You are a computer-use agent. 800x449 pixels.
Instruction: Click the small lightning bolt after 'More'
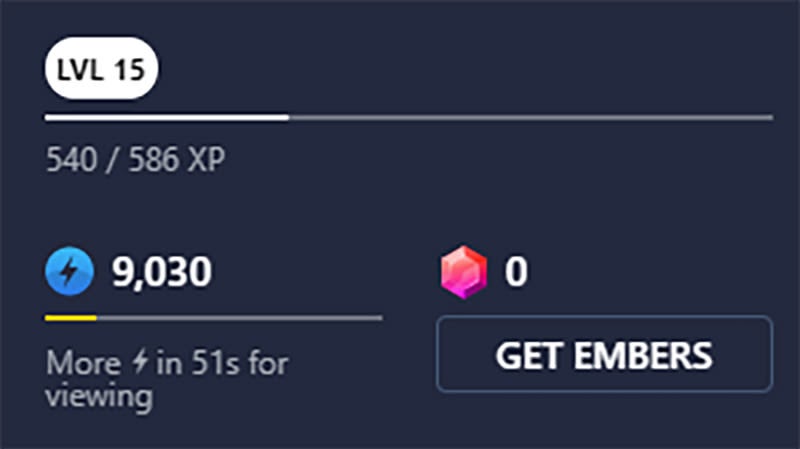139,362
